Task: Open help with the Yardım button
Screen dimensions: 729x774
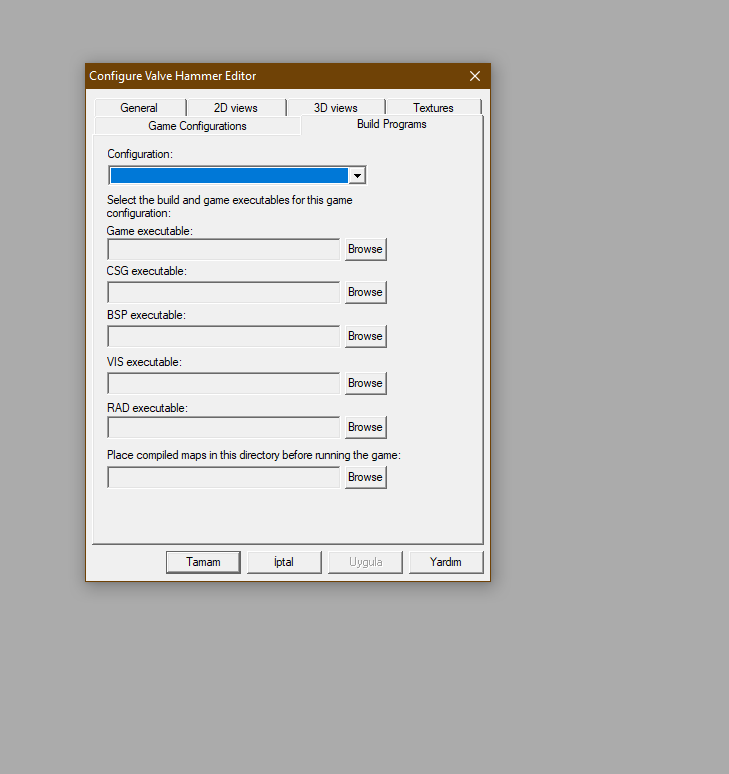Action: (x=446, y=562)
